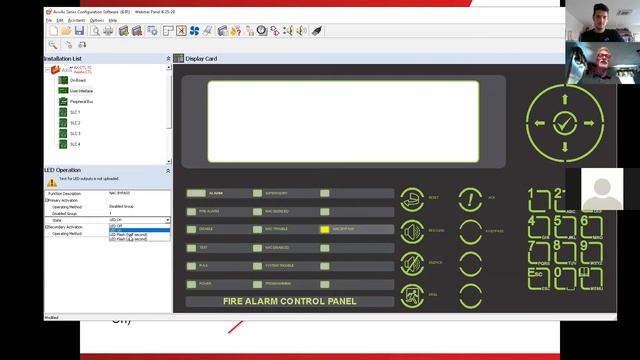Click the blue fan toolbar icon
This screenshot has height=360, width=640.
tap(194, 31)
